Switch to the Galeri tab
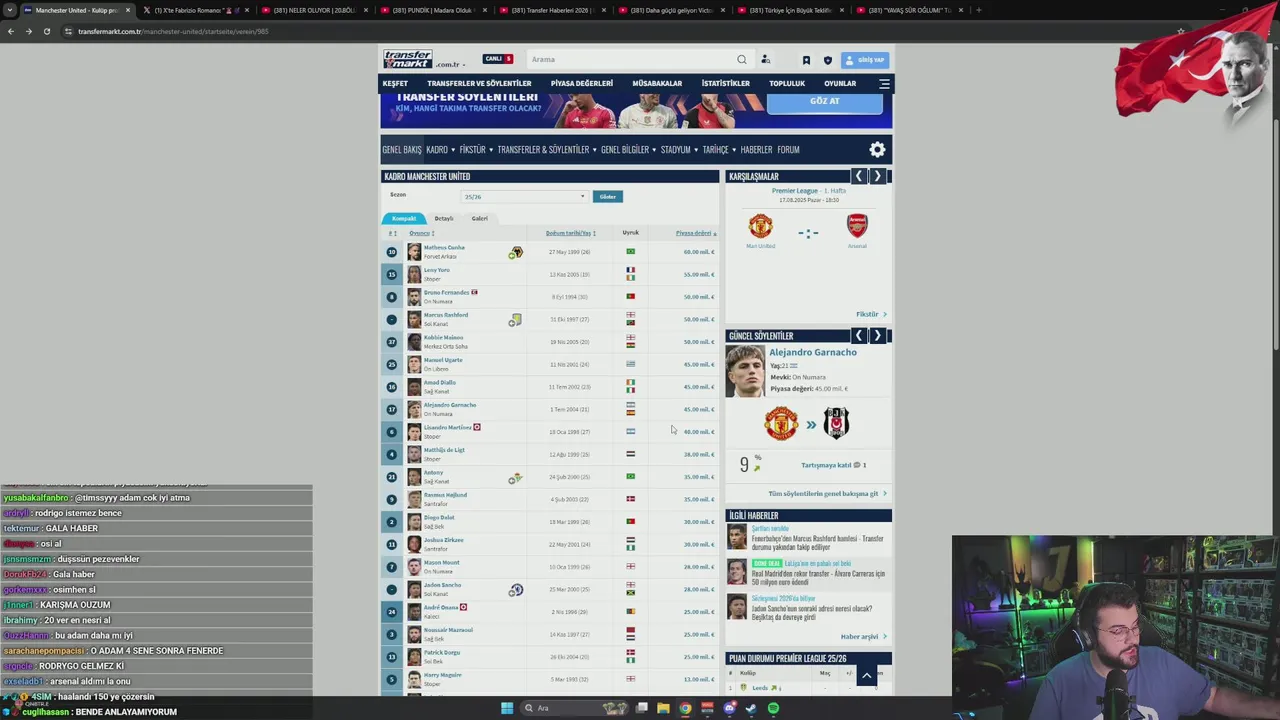The image size is (1280, 720). (x=480, y=218)
